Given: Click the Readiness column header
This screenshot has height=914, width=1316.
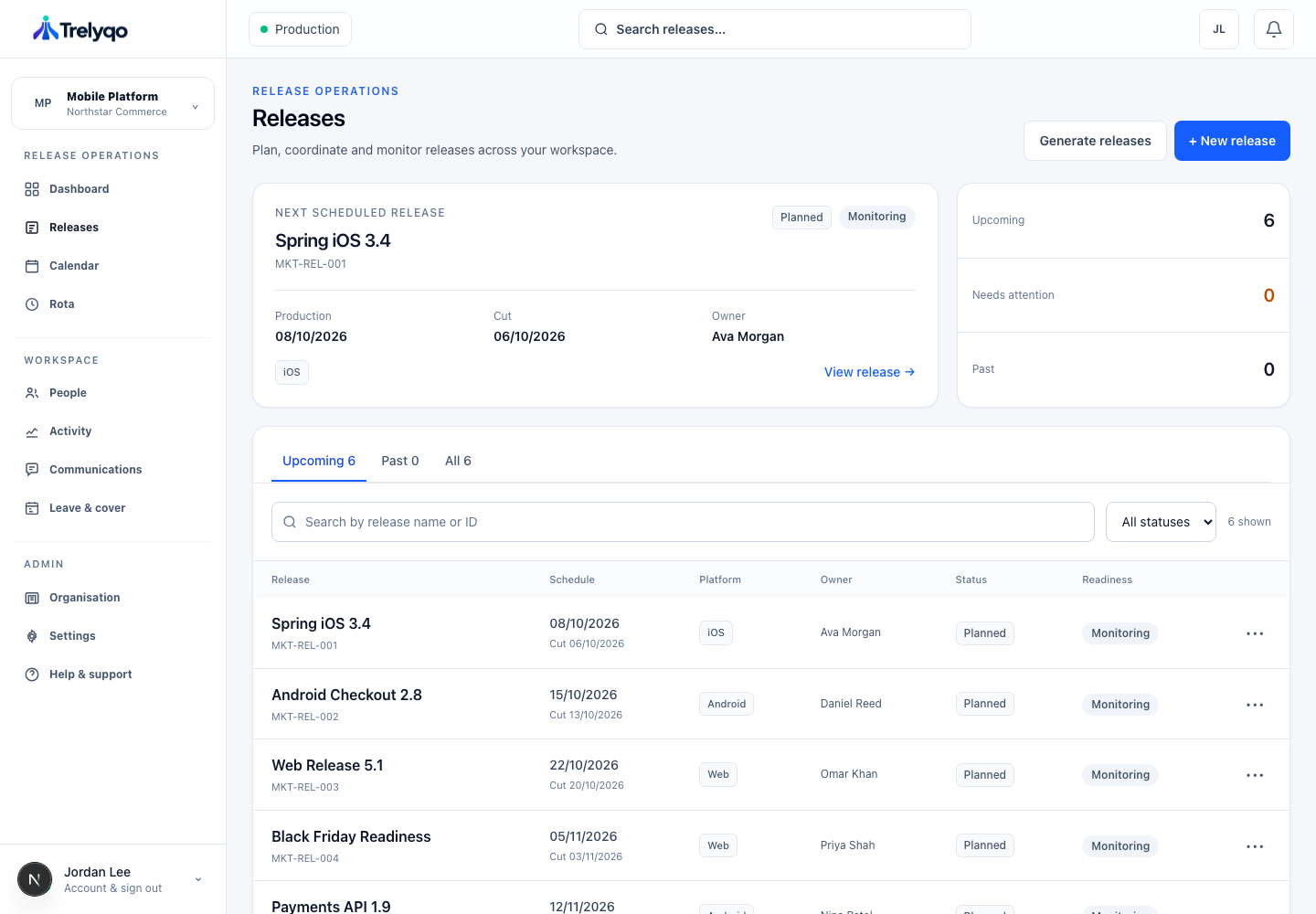Looking at the screenshot, I should click(1107, 579).
